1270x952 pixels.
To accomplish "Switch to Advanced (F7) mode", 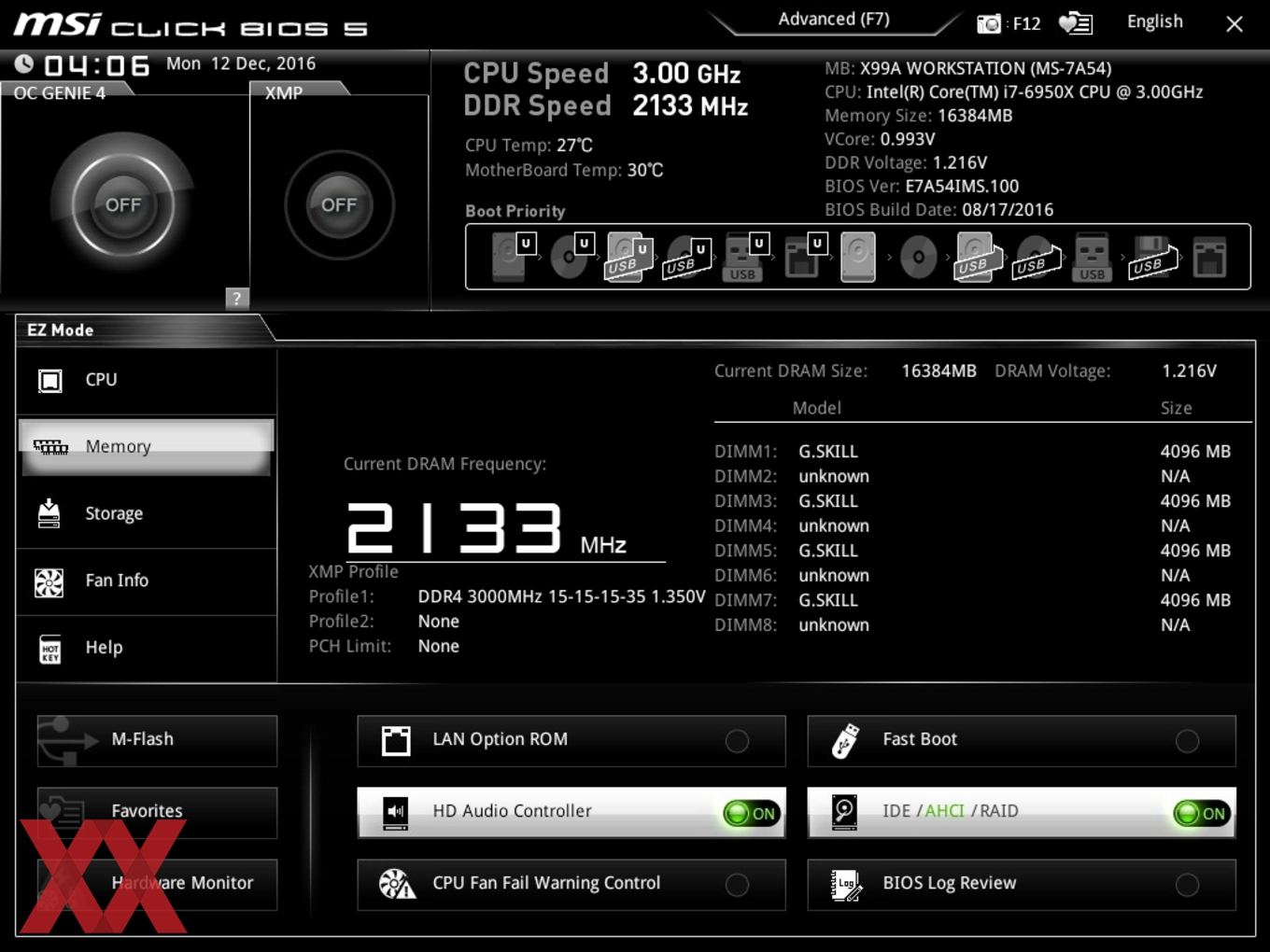I will tap(834, 20).
